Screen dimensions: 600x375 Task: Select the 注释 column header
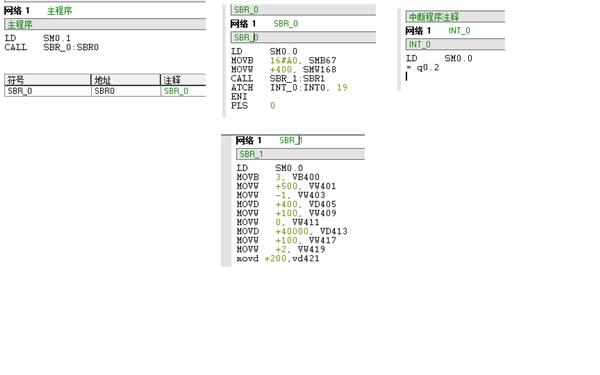(183, 80)
